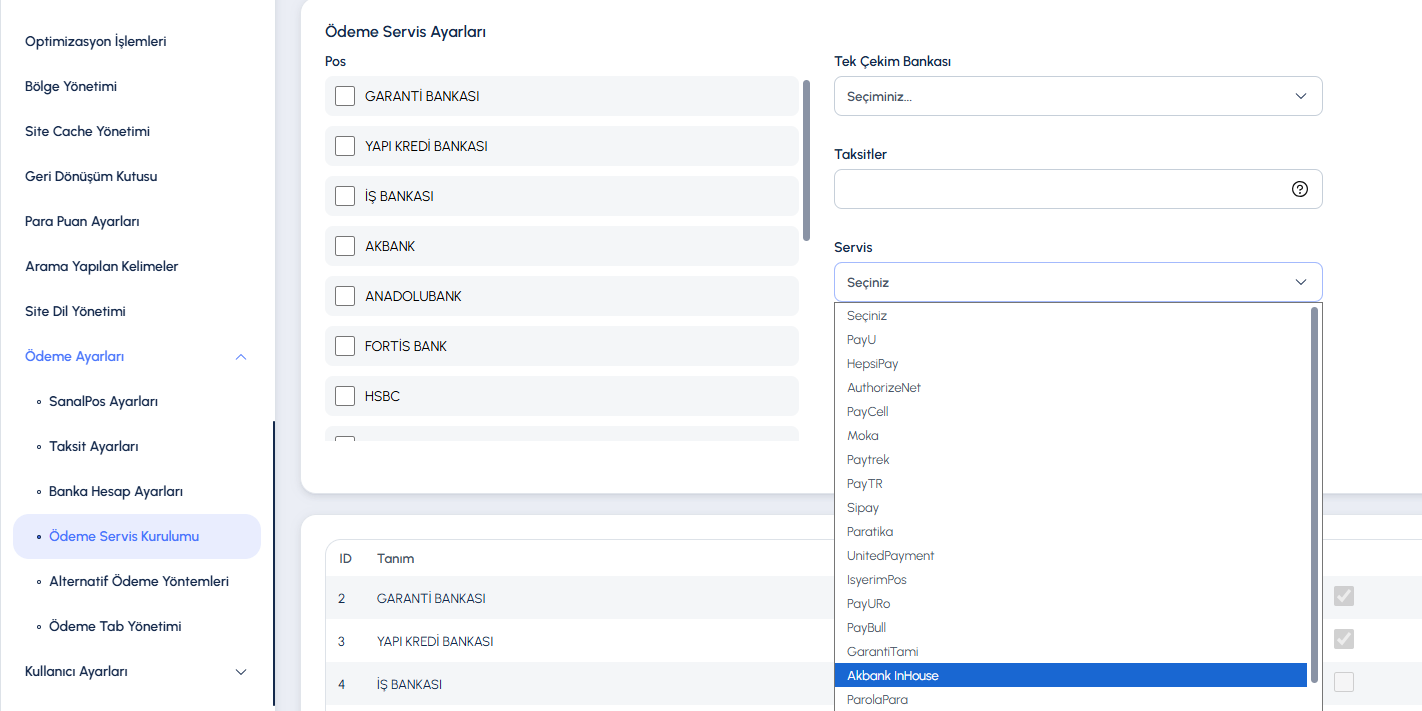Select PayBull from the Servis list

tap(1071, 628)
